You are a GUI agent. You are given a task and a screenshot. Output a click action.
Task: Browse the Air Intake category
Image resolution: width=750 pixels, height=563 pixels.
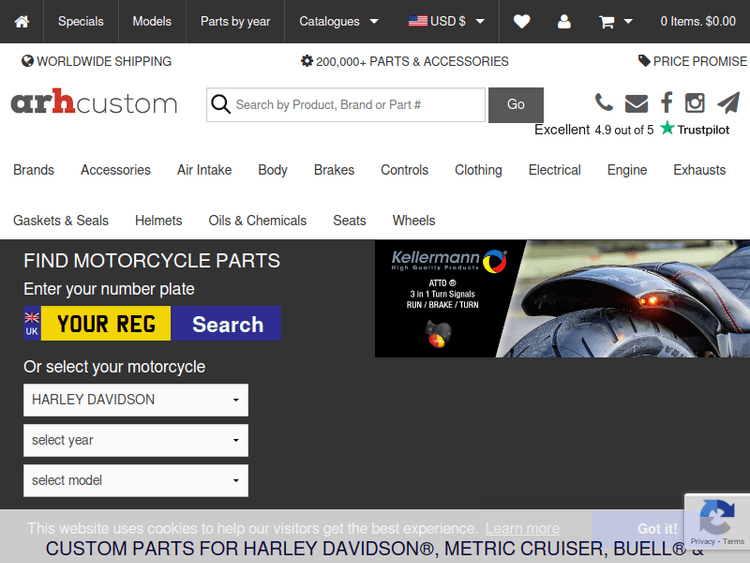click(204, 170)
